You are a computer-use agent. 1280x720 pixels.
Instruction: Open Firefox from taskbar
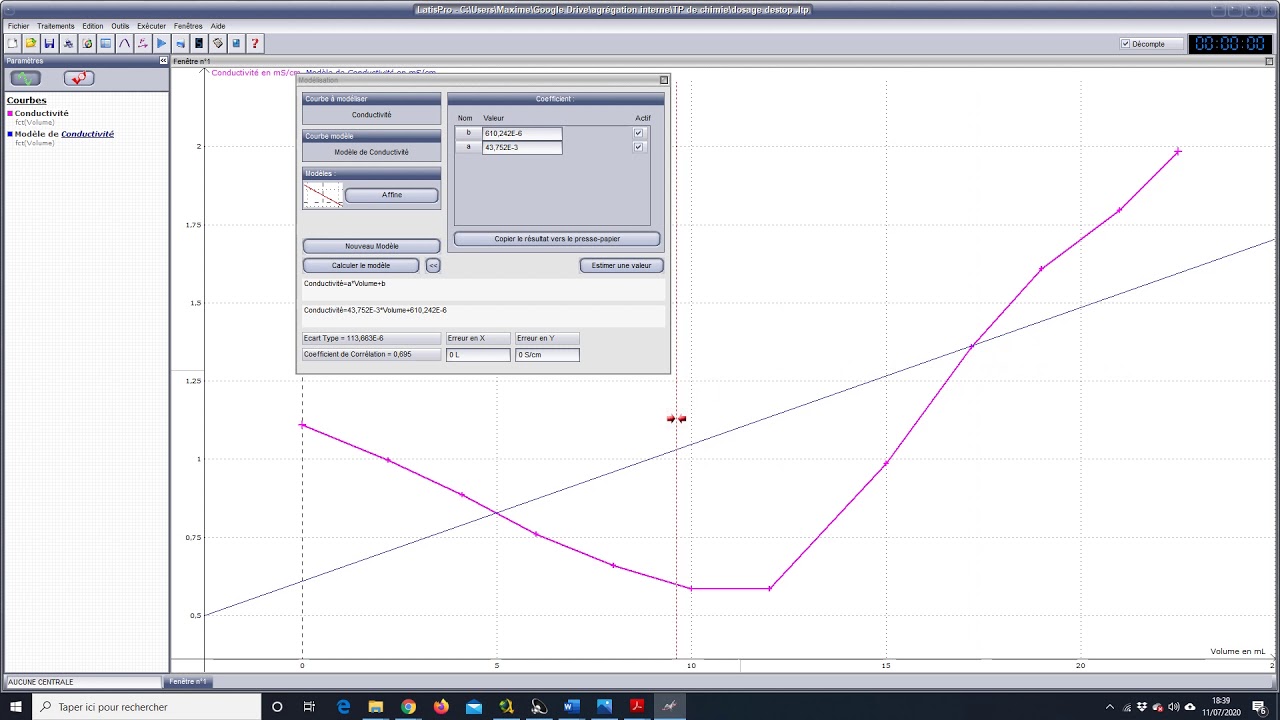441,707
